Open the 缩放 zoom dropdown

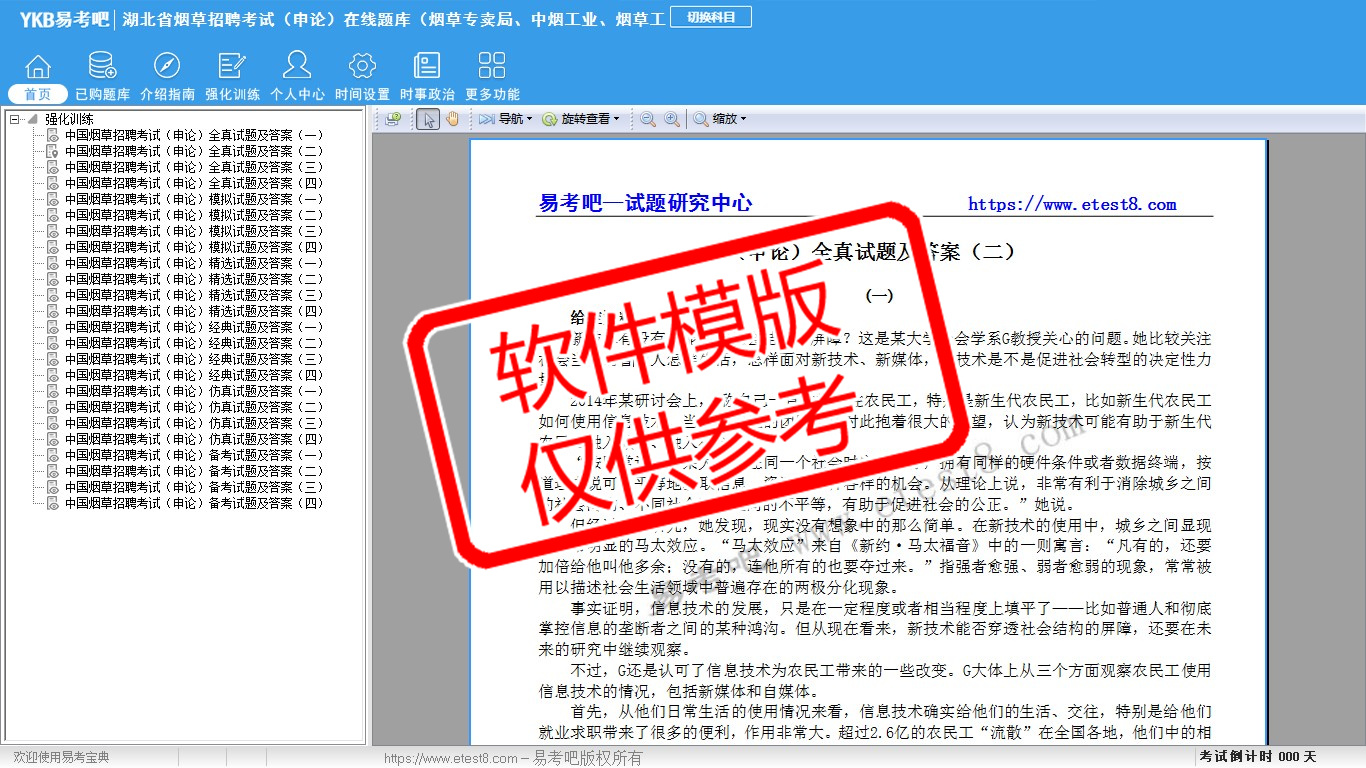click(x=721, y=119)
